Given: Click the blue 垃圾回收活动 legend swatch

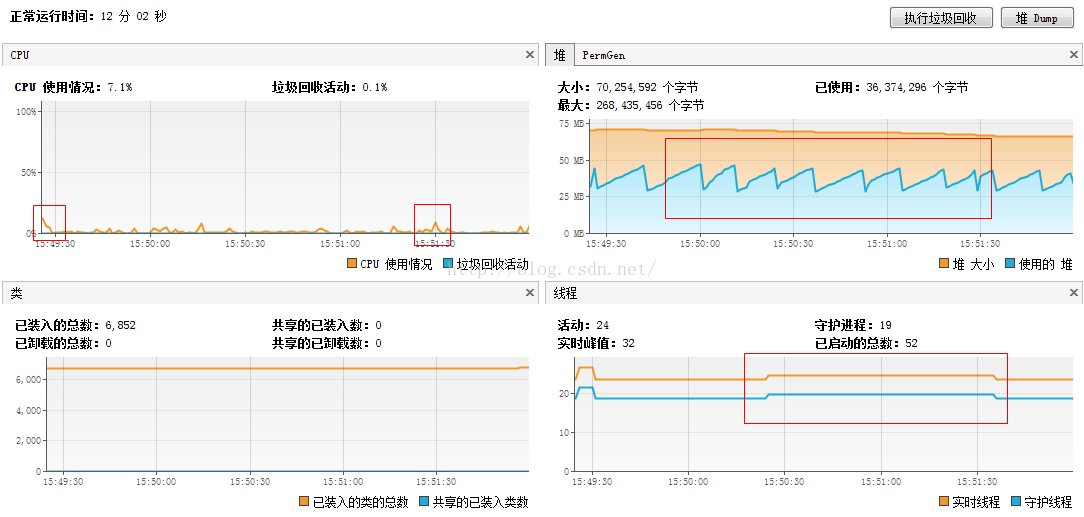Looking at the screenshot, I should click(x=448, y=264).
